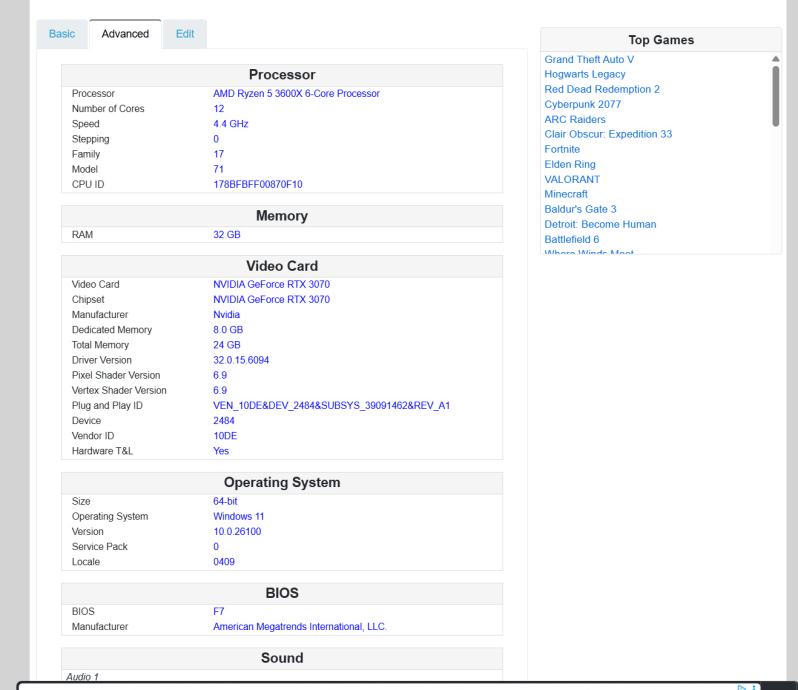Image resolution: width=798 pixels, height=690 pixels.
Task: Click AMD Ryzen 5 3600X processor value
Action: 296,94
